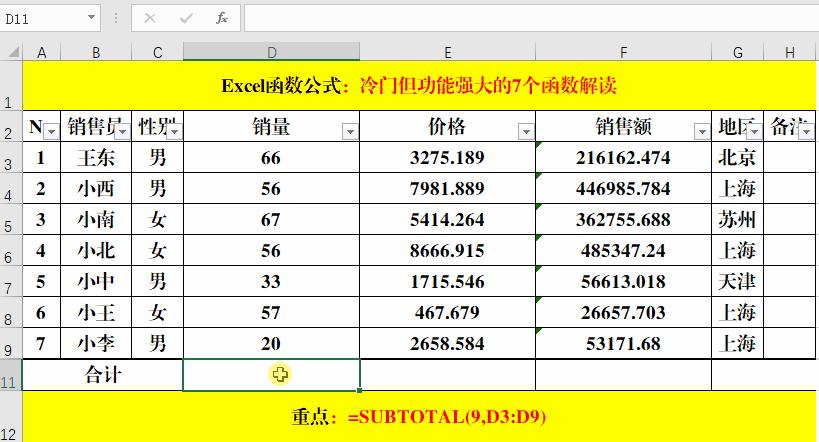Click the 销量 value 66
The width and height of the screenshot is (819, 442).
pos(272,157)
